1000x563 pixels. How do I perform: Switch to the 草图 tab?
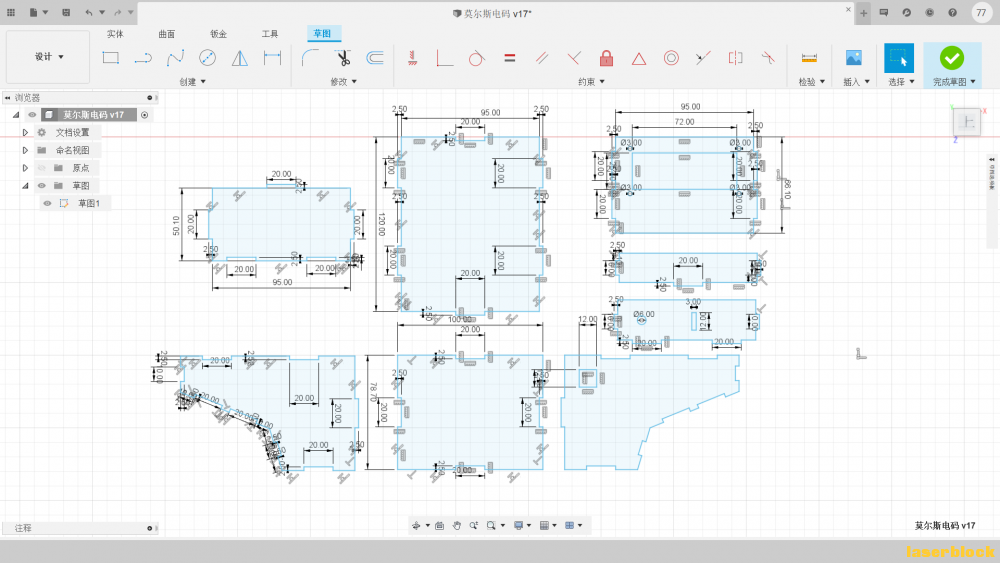click(322, 34)
